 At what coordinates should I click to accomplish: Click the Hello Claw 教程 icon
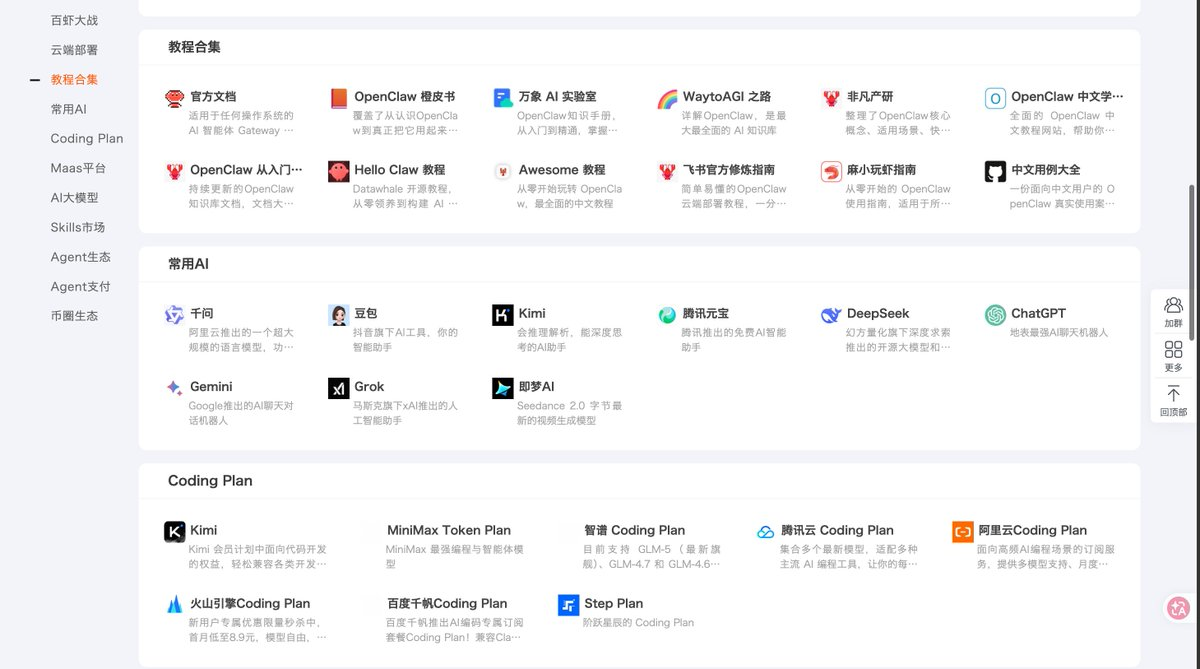pyautogui.click(x=339, y=171)
